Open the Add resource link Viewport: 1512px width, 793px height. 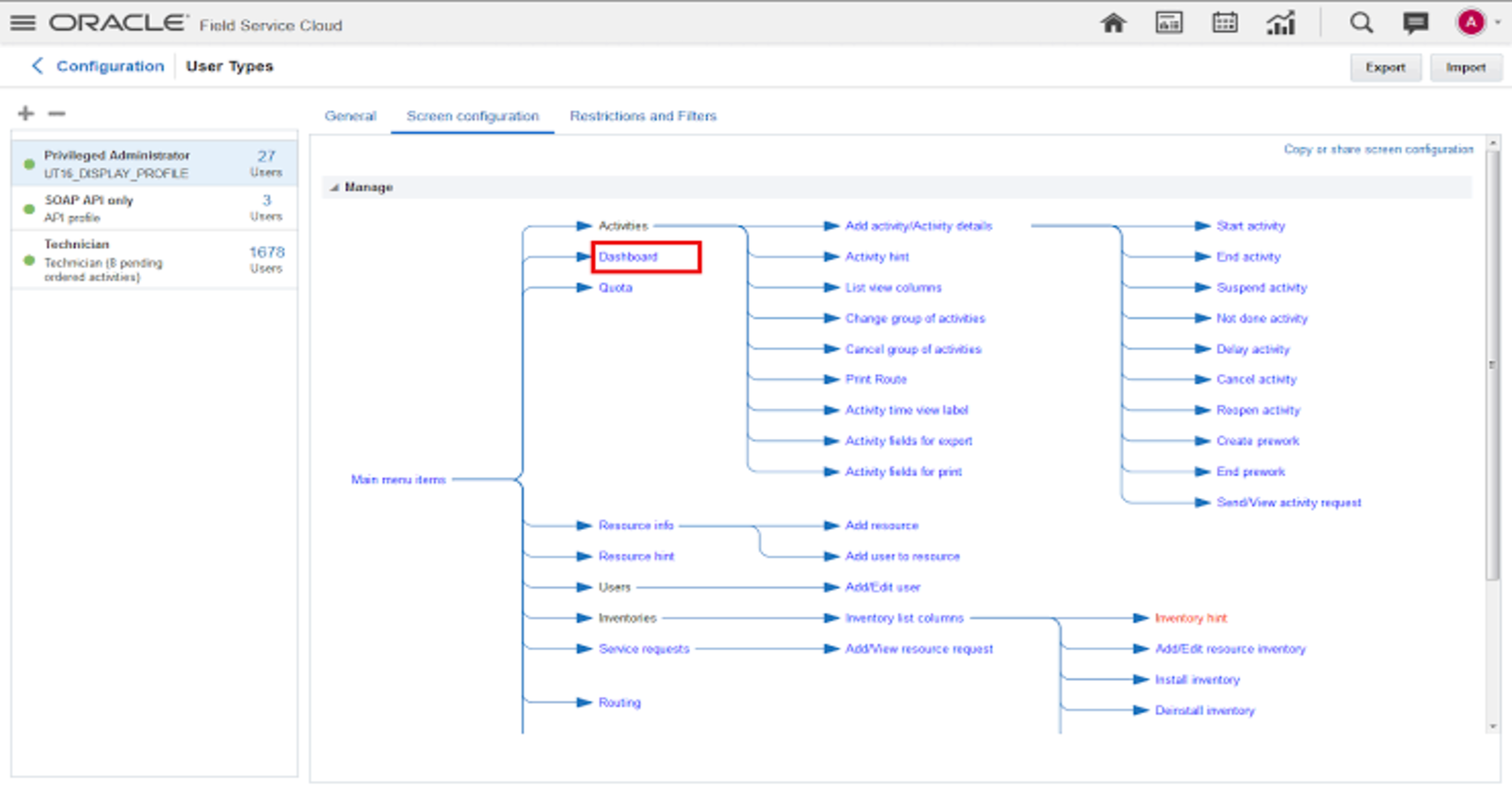click(x=881, y=525)
